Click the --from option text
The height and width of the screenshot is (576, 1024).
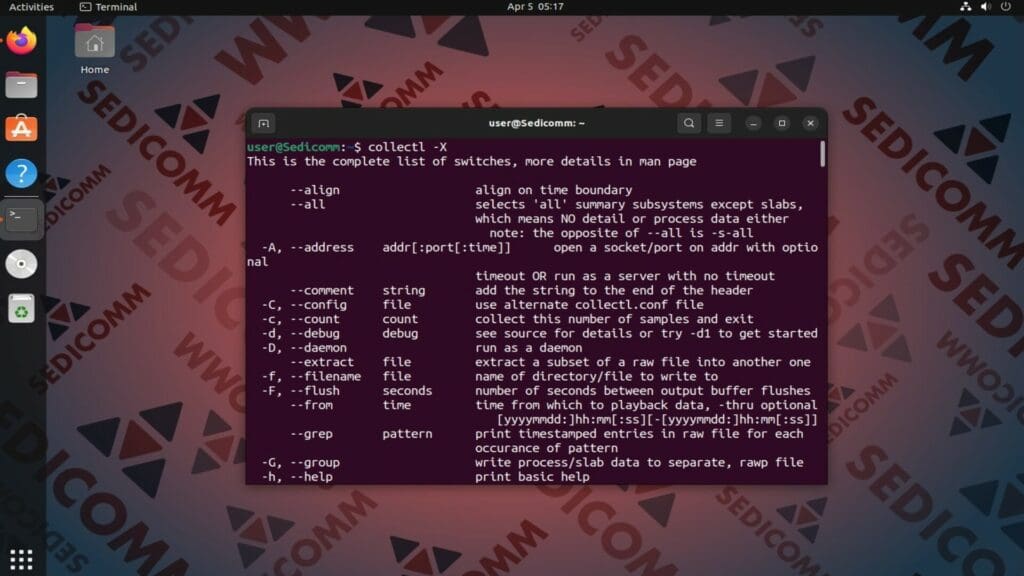(x=311, y=405)
